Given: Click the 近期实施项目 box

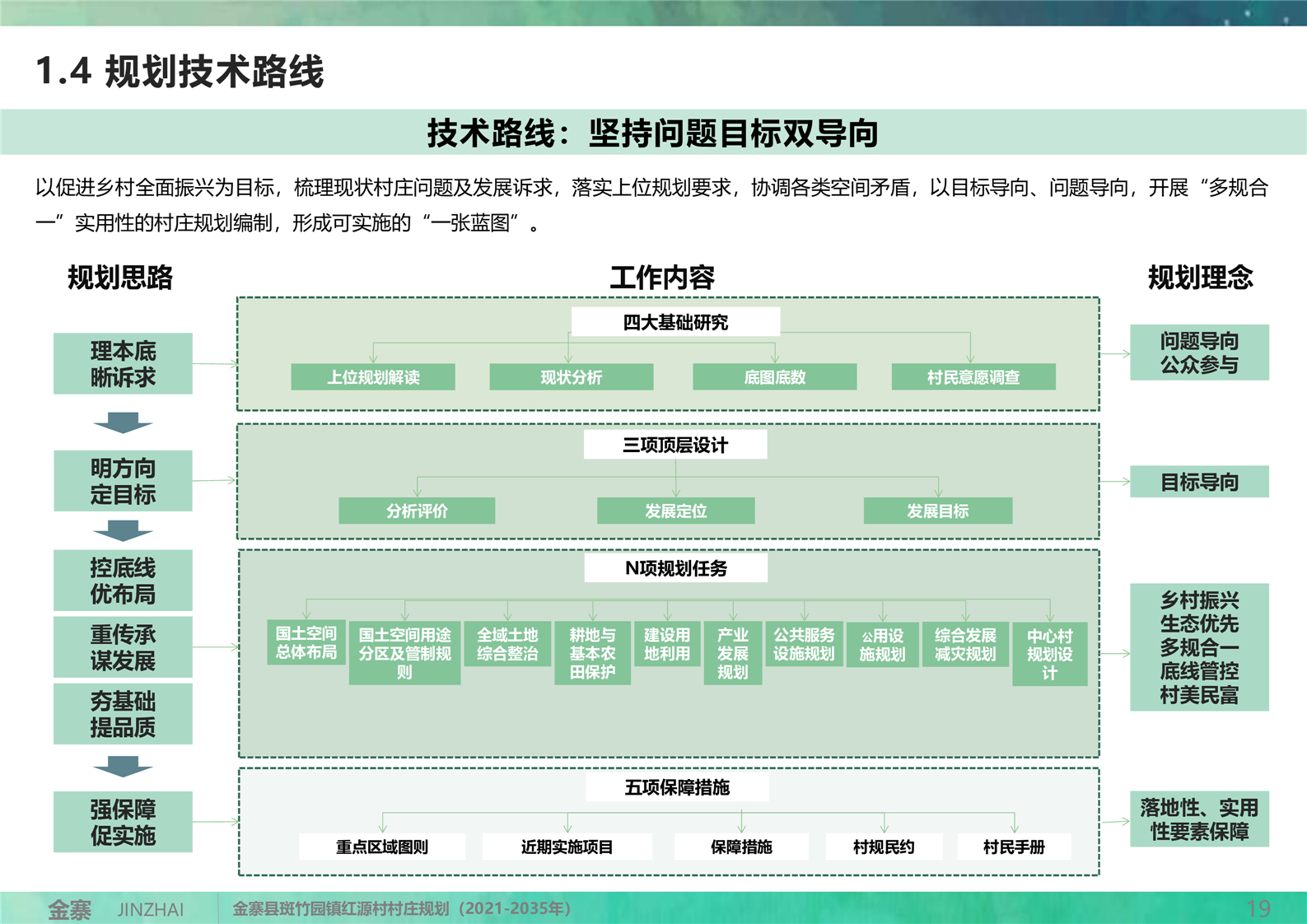Looking at the screenshot, I should tap(567, 847).
